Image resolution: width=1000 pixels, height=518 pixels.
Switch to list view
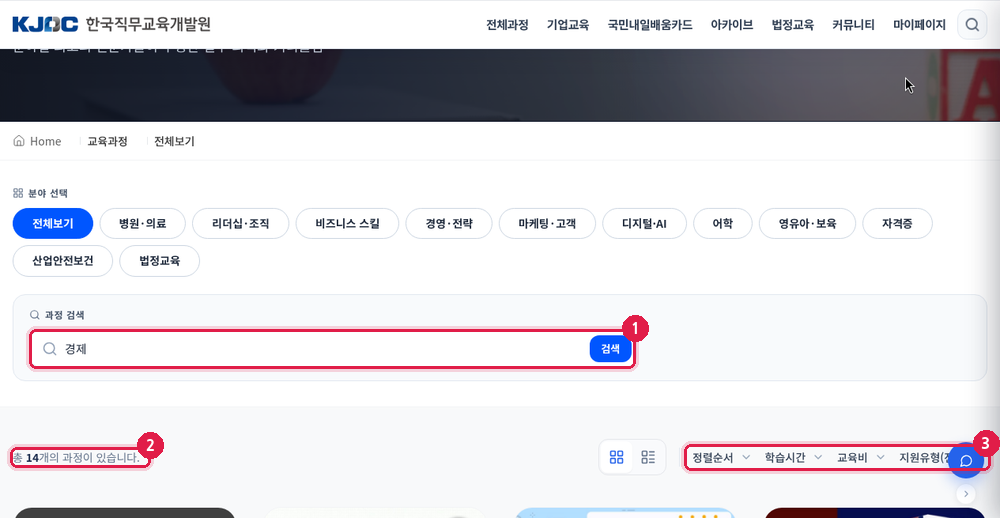point(648,457)
